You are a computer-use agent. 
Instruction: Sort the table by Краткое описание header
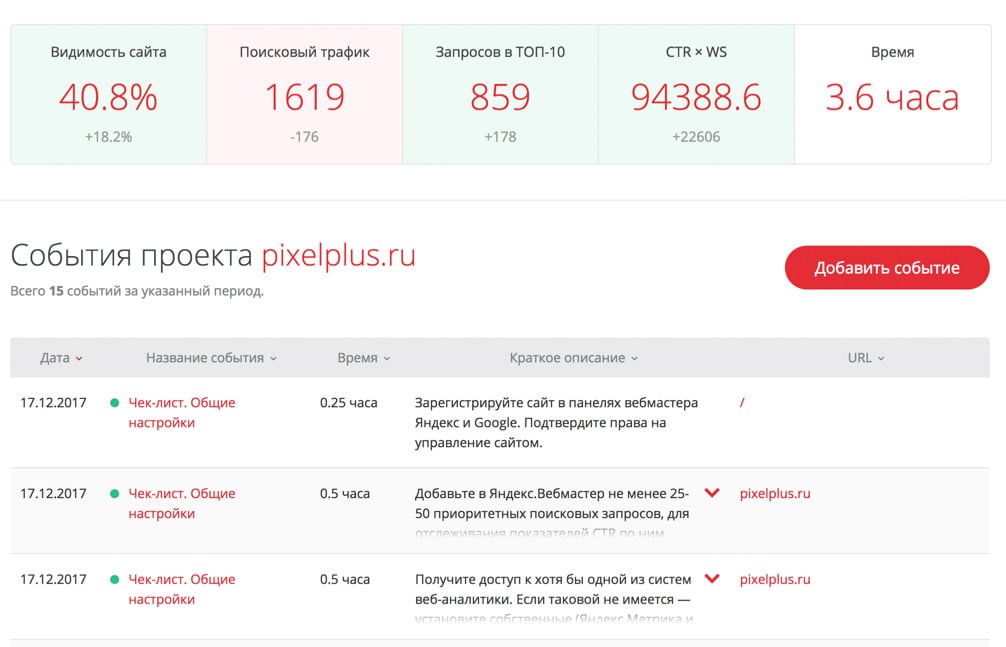click(x=574, y=358)
